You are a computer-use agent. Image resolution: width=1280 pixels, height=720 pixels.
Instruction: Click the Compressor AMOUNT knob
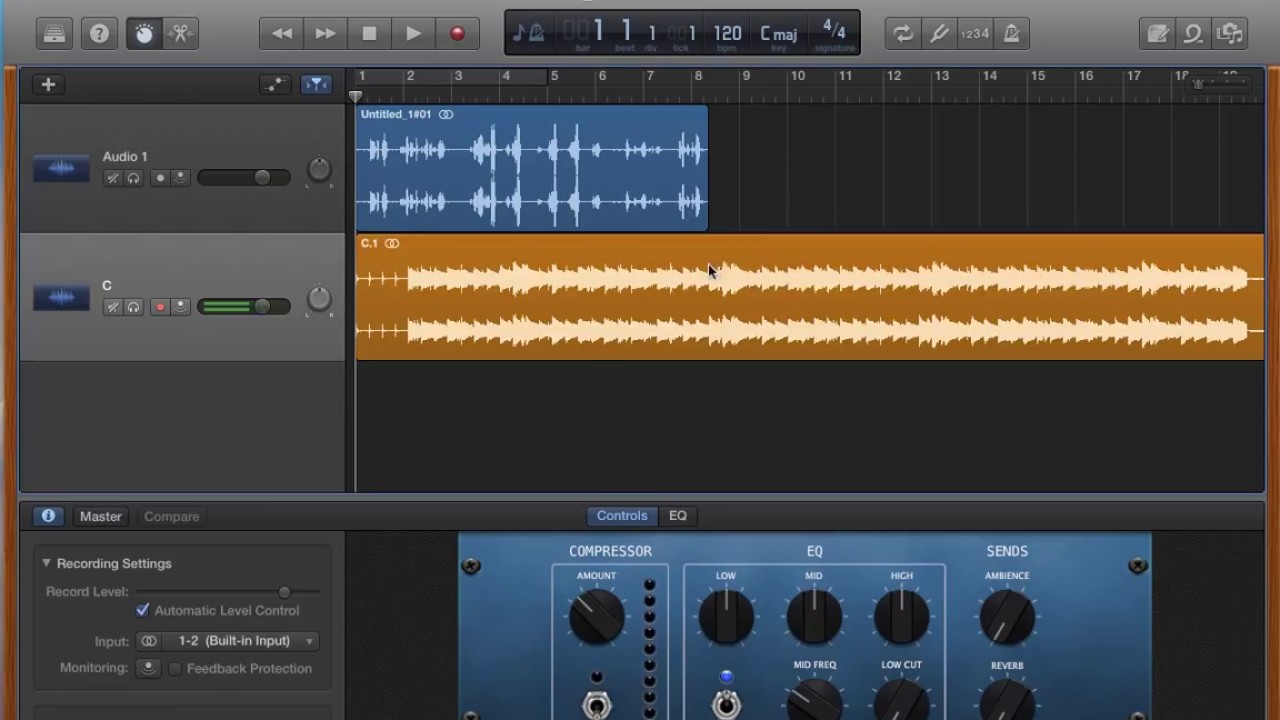click(597, 615)
